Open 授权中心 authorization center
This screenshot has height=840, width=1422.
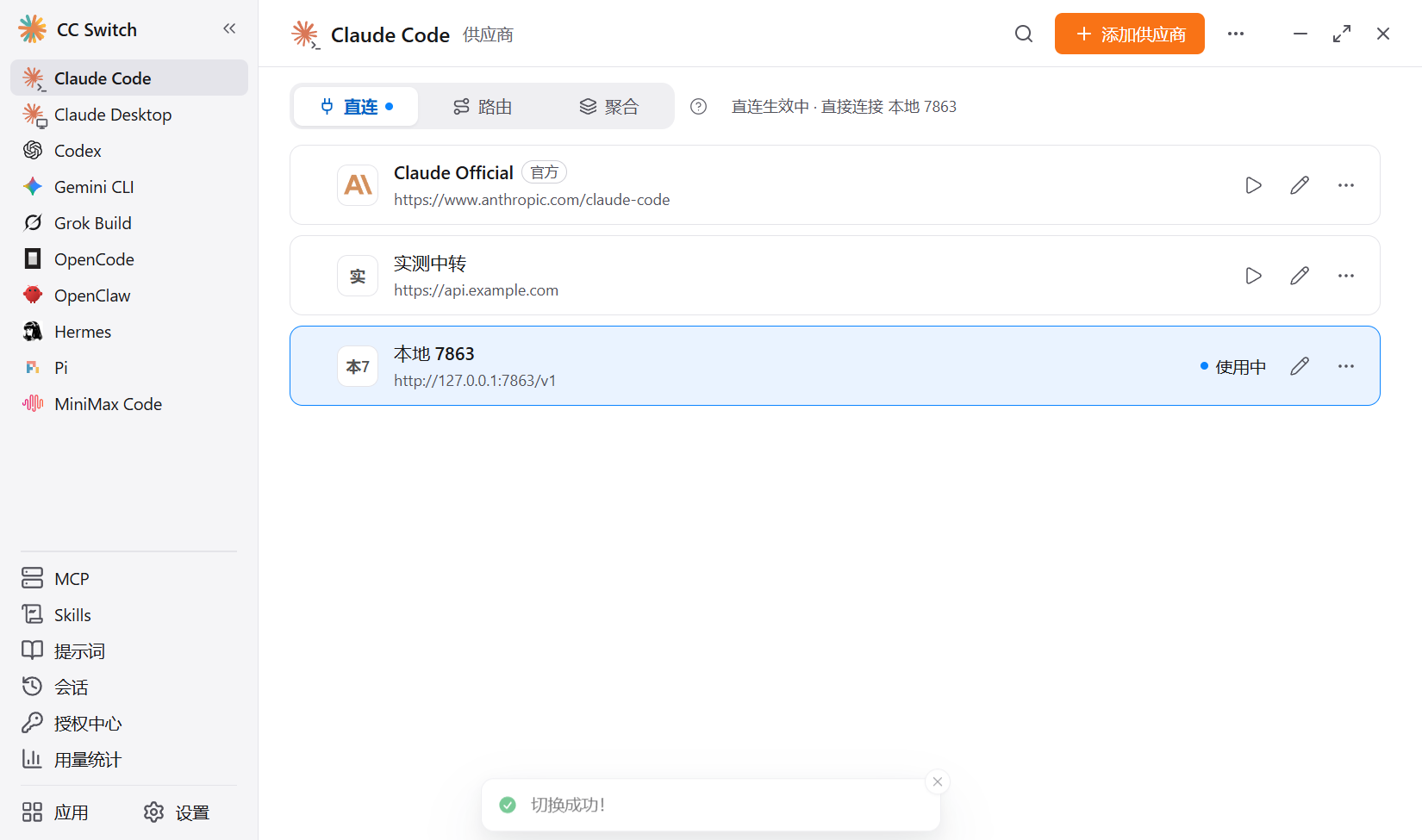pos(129,724)
